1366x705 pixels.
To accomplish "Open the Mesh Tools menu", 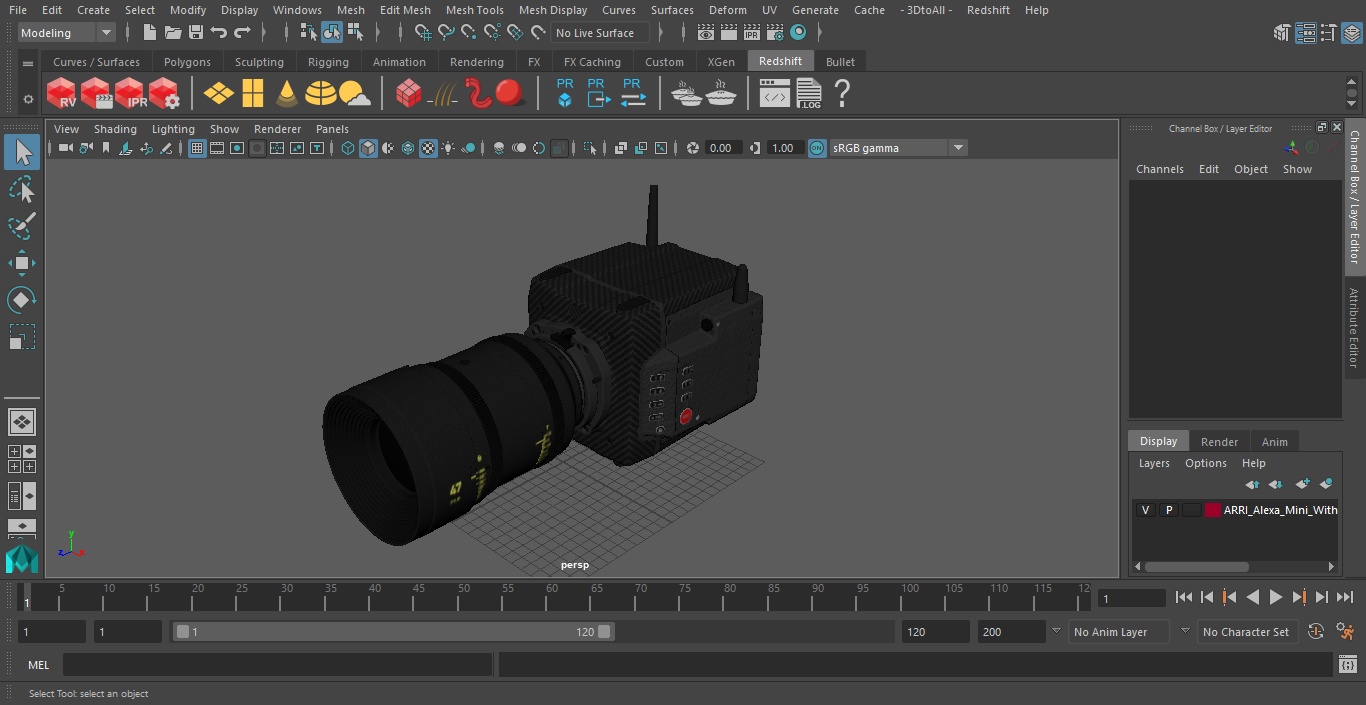I will click(x=474, y=10).
